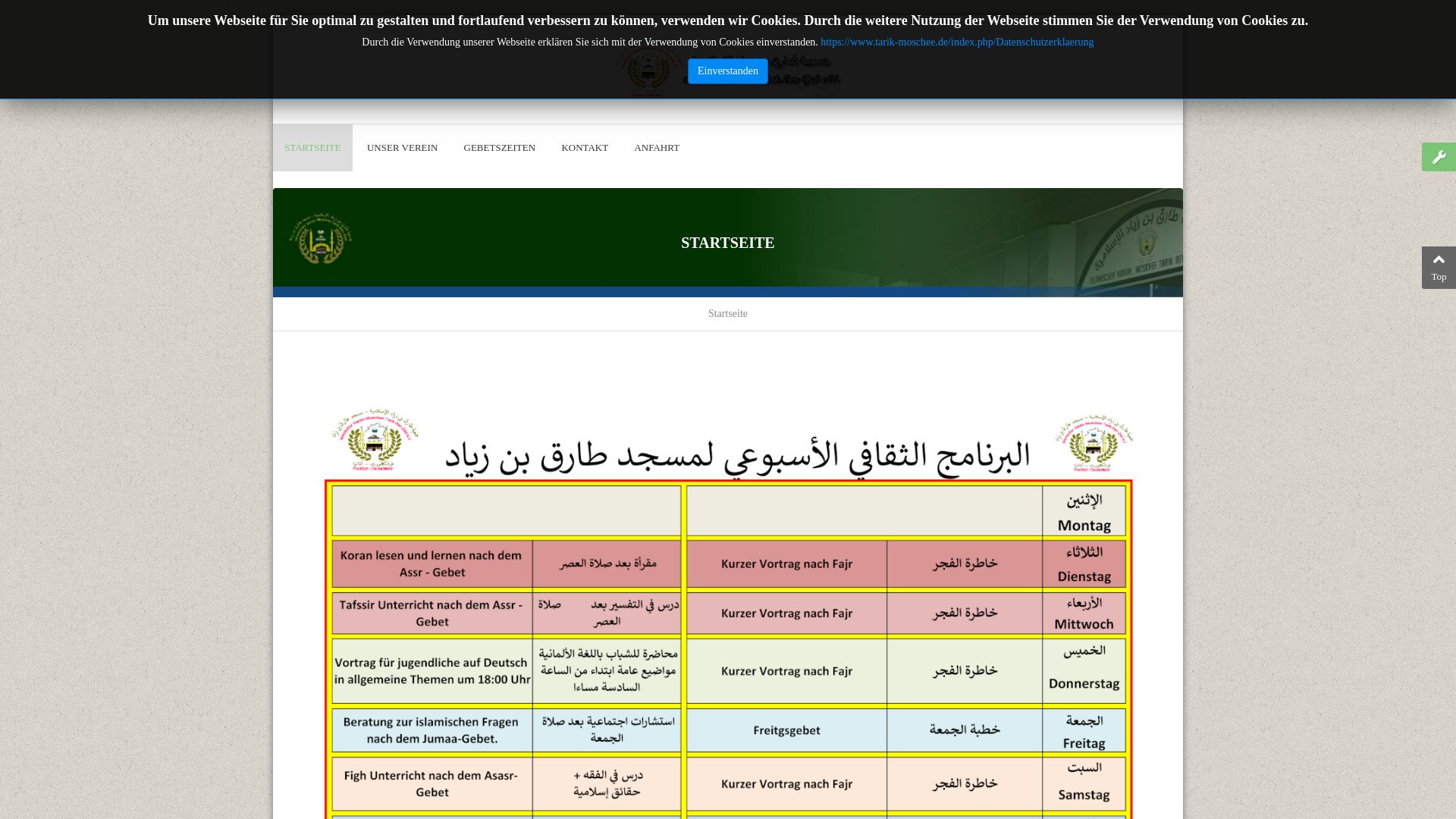Screen dimensions: 1456x819
Task: Click 'Figh Unterricht nach dem Asasr' cell
Action: pyautogui.click(x=432, y=783)
